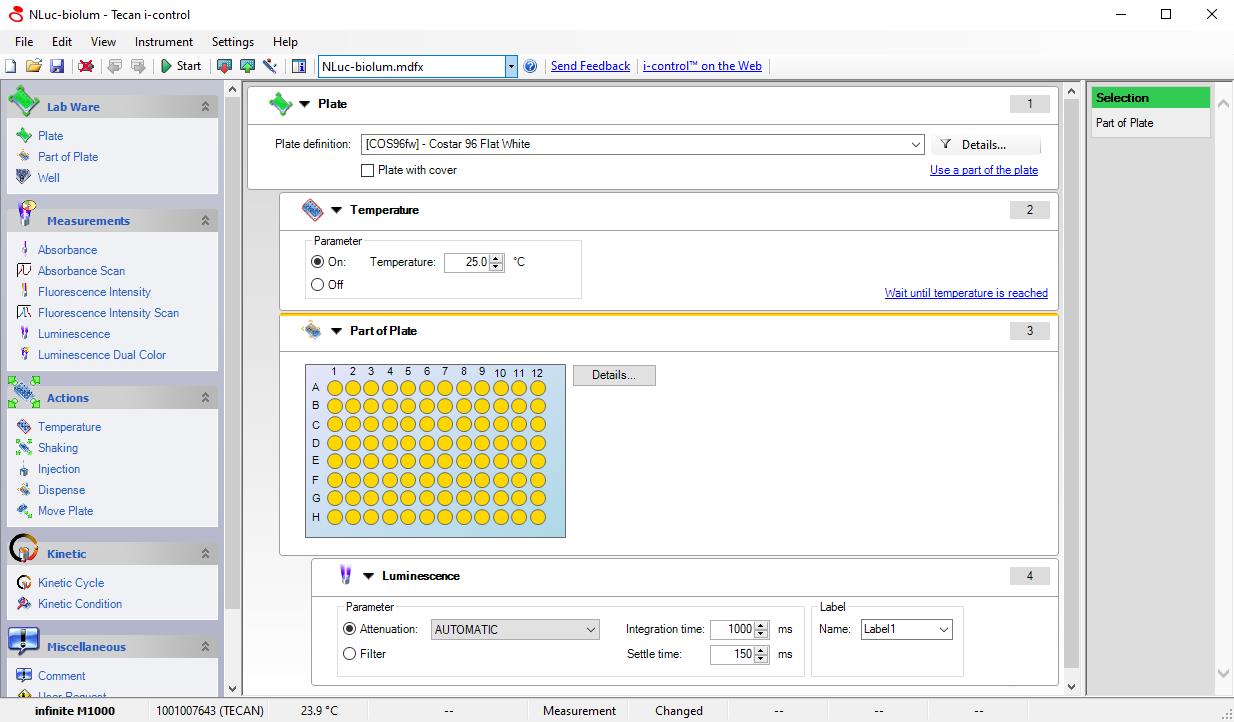Collapse the Kinetic sidebar section

205,554
